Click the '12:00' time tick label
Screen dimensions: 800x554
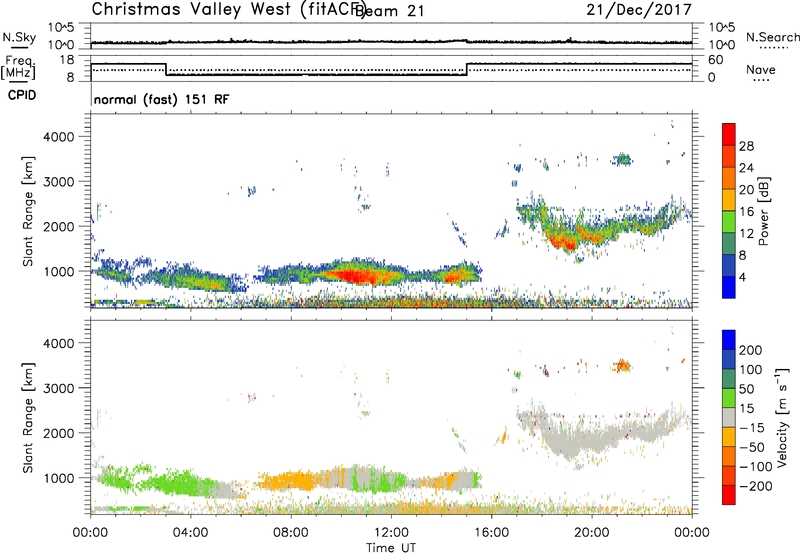click(x=391, y=533)
